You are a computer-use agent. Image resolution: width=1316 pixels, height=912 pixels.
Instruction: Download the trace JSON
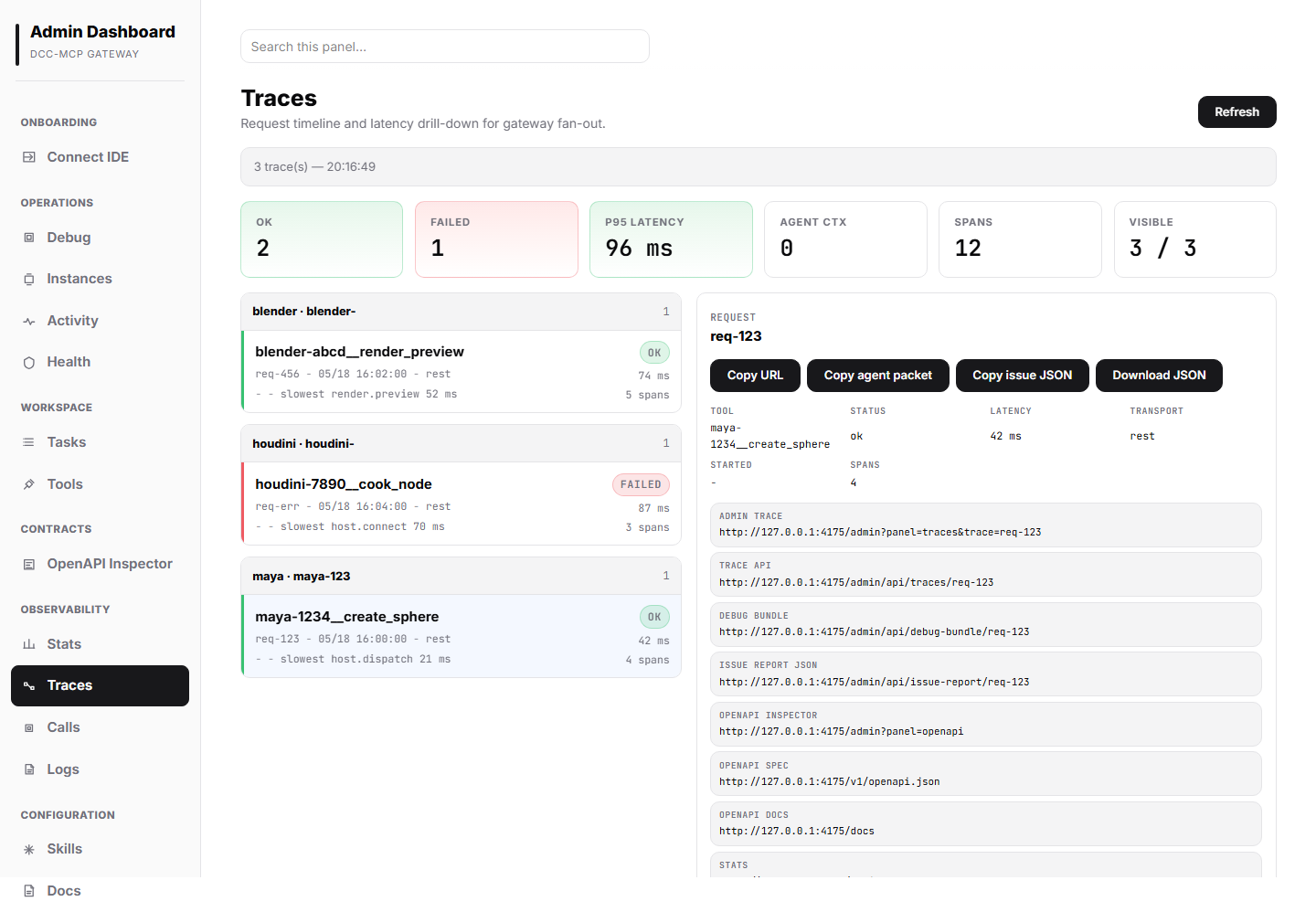pos(1159,376)
